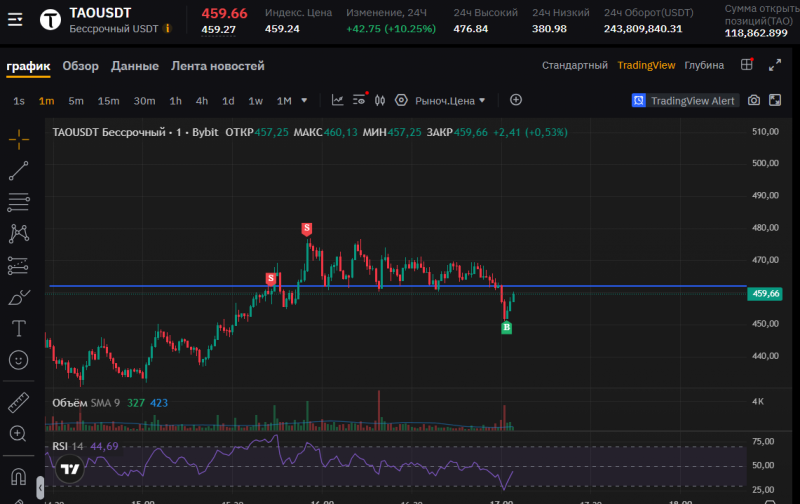Image resolution: width=800 pixels, height=504 pixels.
Task: Click the TAOUSDT pair name
Action: 100,13
